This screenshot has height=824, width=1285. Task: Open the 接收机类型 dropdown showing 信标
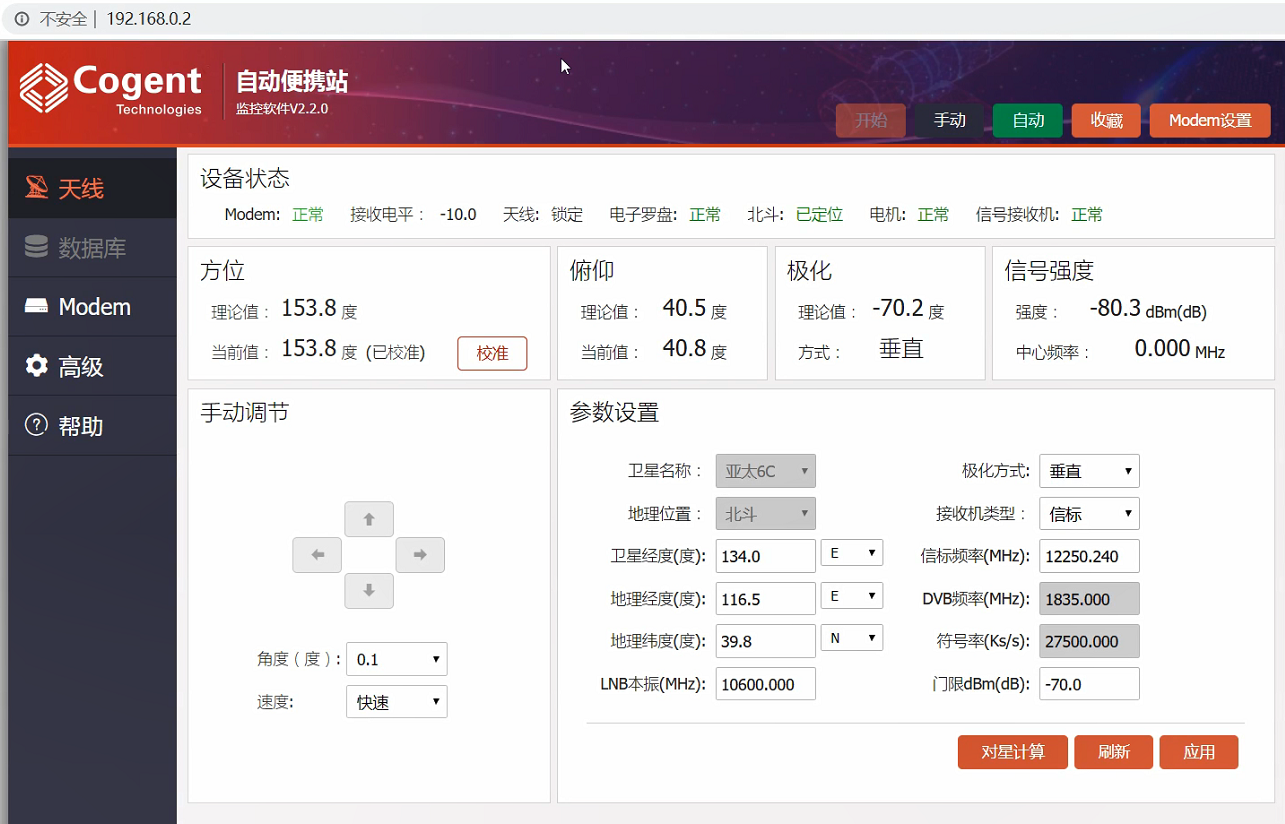[x=1090, y=513]
